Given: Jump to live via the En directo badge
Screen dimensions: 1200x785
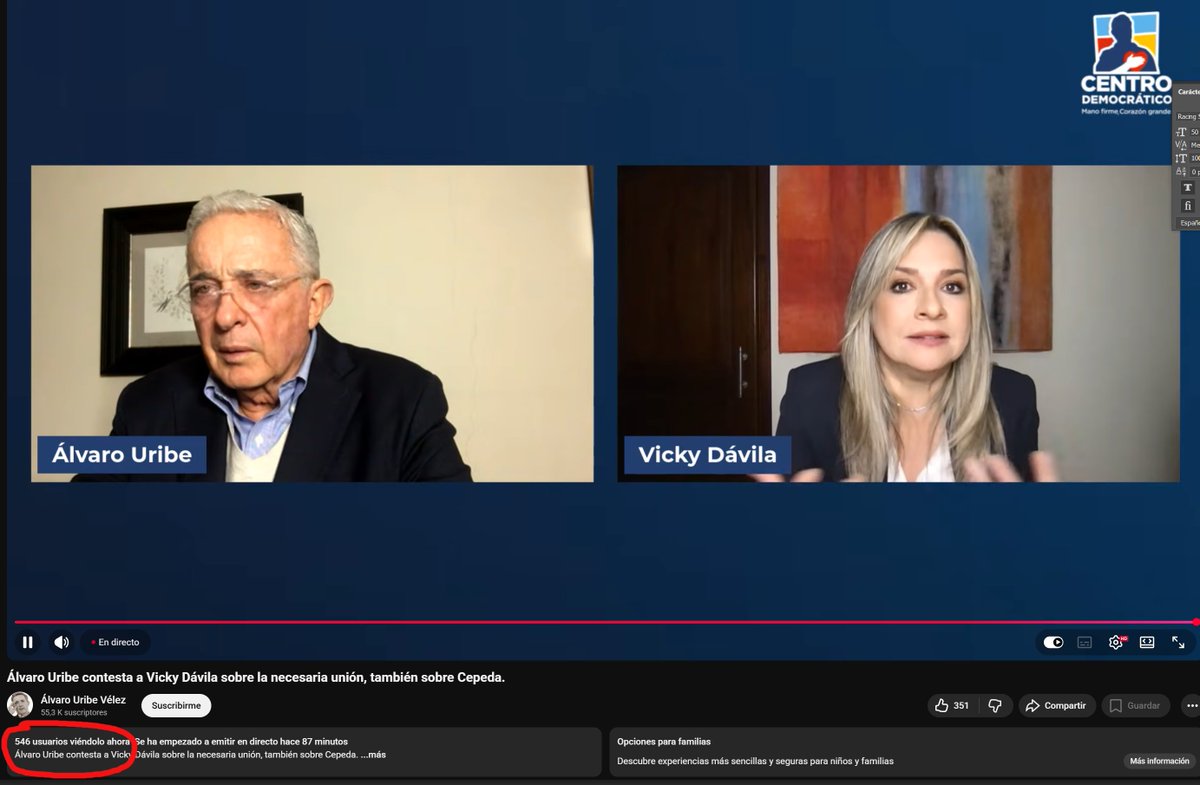Looking at the screenshot, I should [x=116, y=642].
